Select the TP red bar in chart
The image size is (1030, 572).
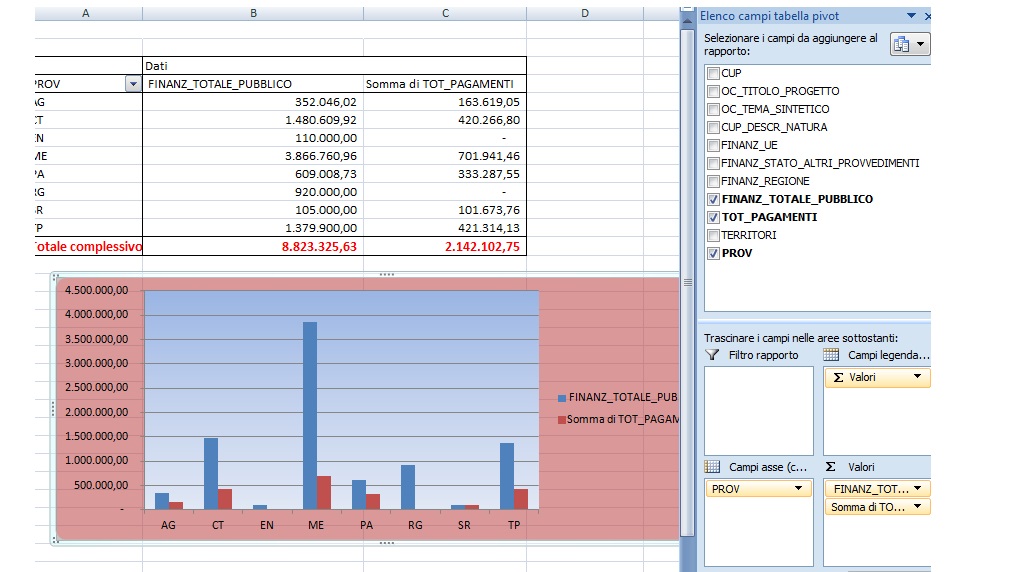pyautogui.click(x=521, y=499)
